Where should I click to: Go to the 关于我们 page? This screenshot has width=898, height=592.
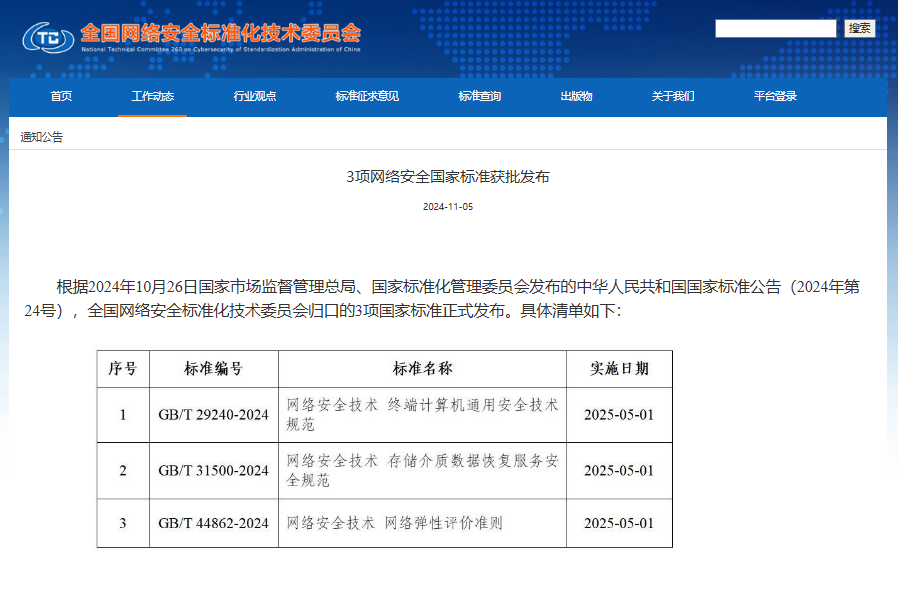coord(673,96)
